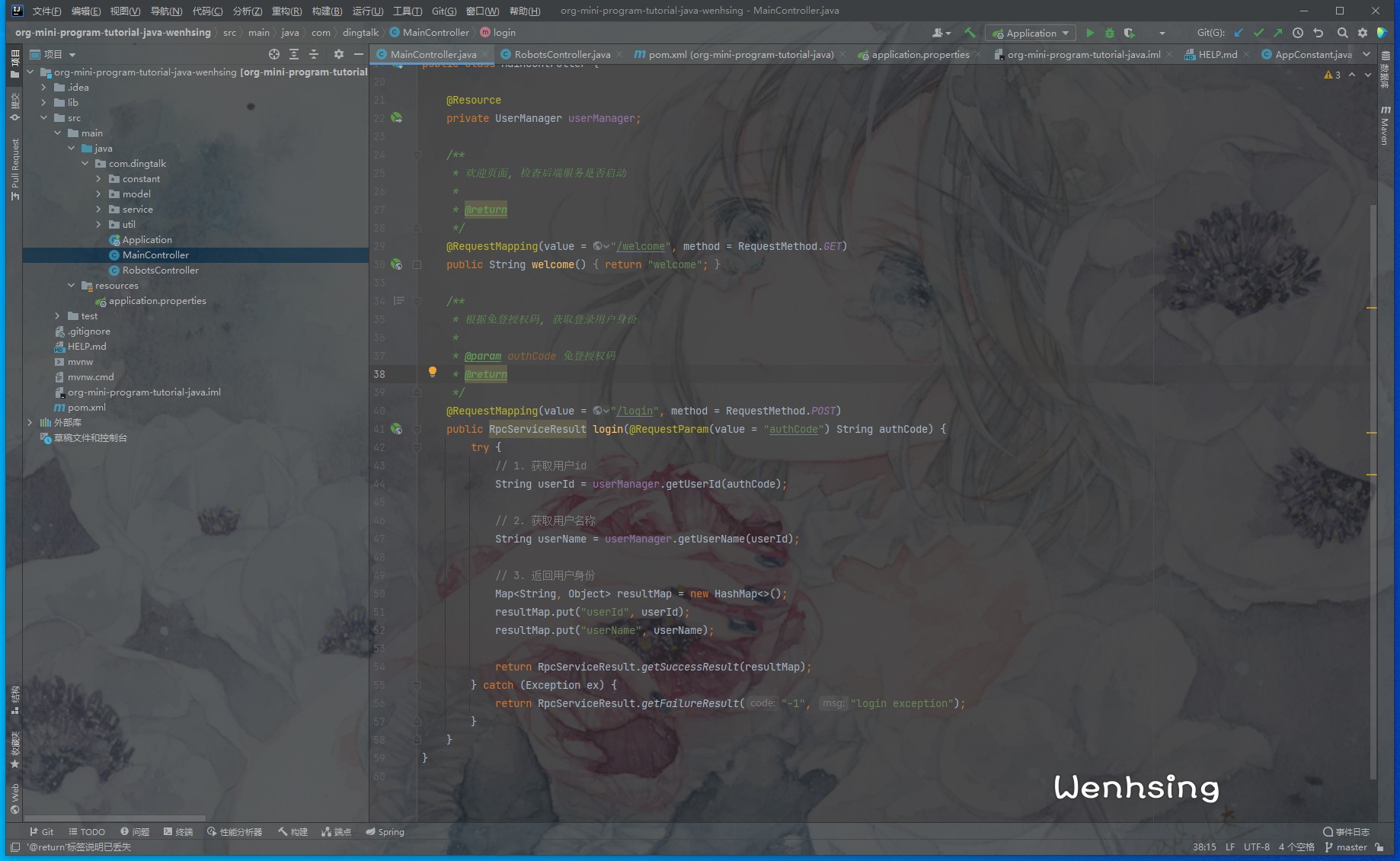Open the 重构(R) menu
Image resolution: width=1400 pixels, height=861 pixels.
click(x=286, y=11)
